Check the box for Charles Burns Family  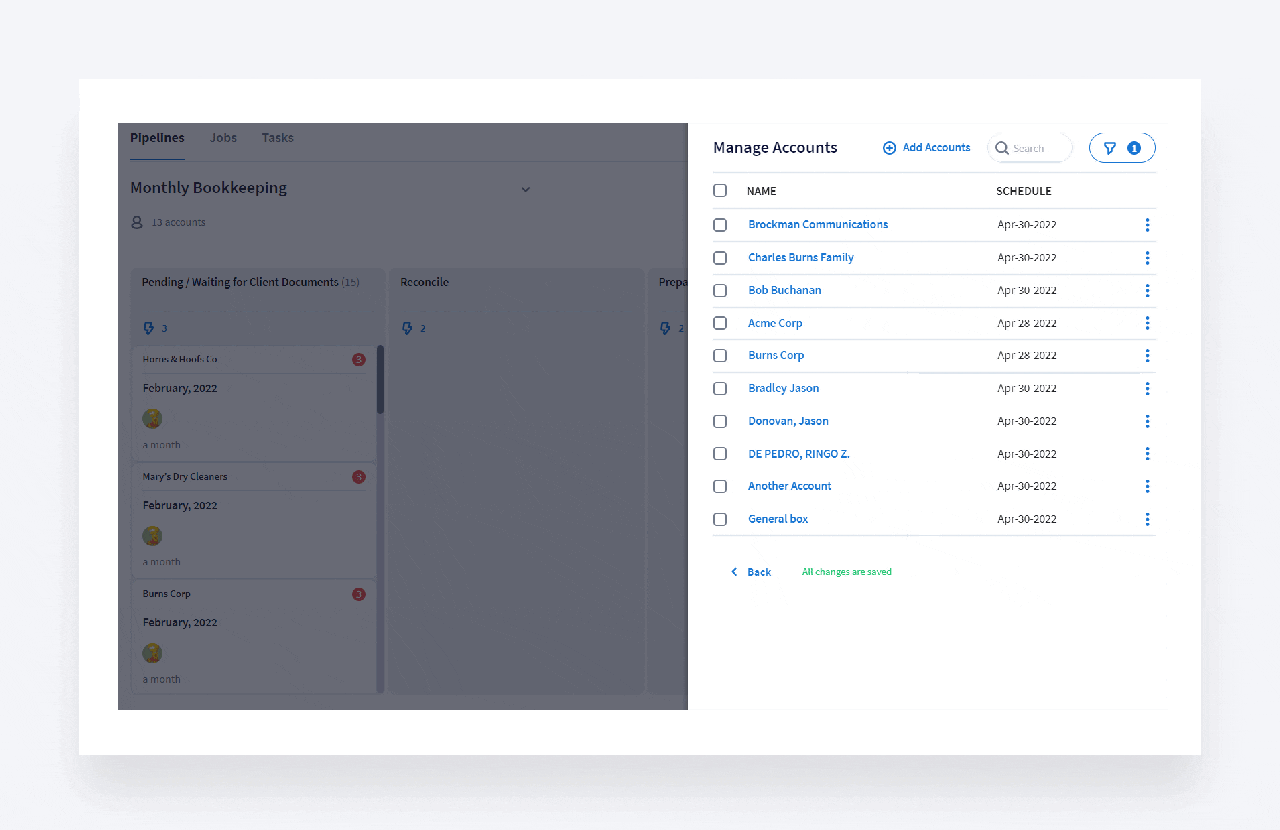pyautogui.click(x=720, y=258)
